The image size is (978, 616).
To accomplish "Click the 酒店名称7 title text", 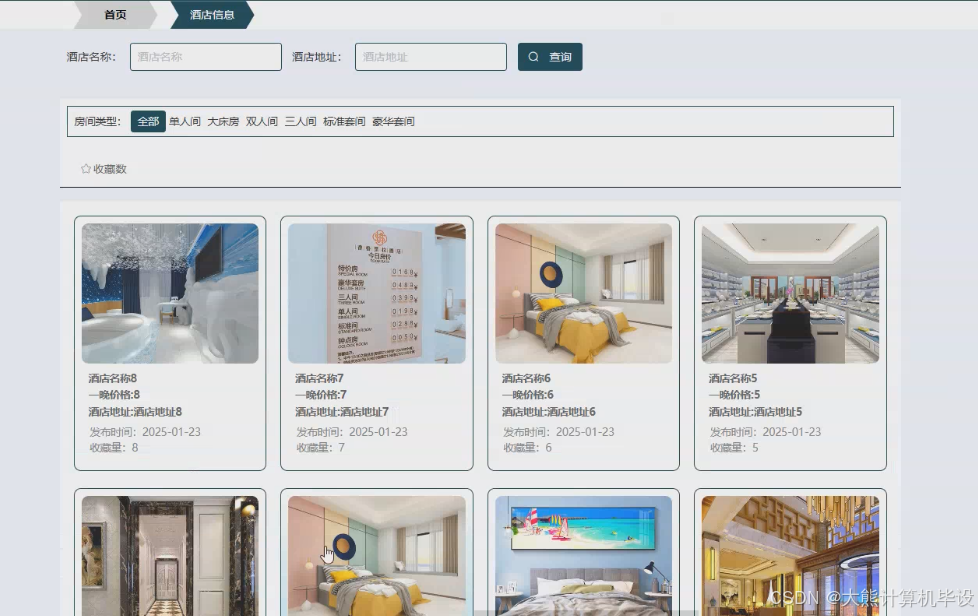I will coord(319,378).
